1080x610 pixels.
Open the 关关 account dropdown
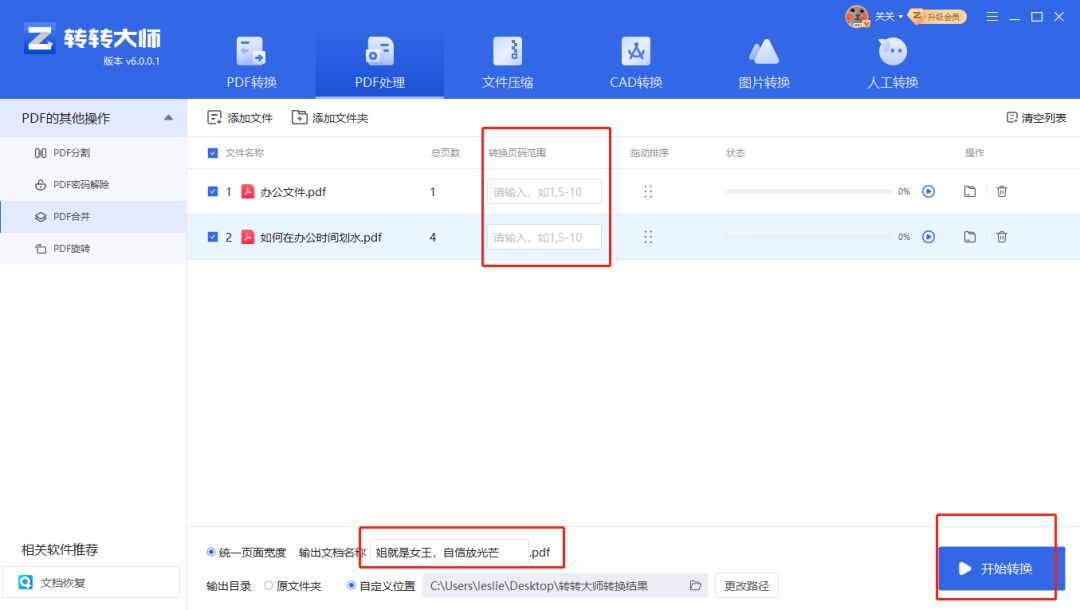[x=884, y=16]
